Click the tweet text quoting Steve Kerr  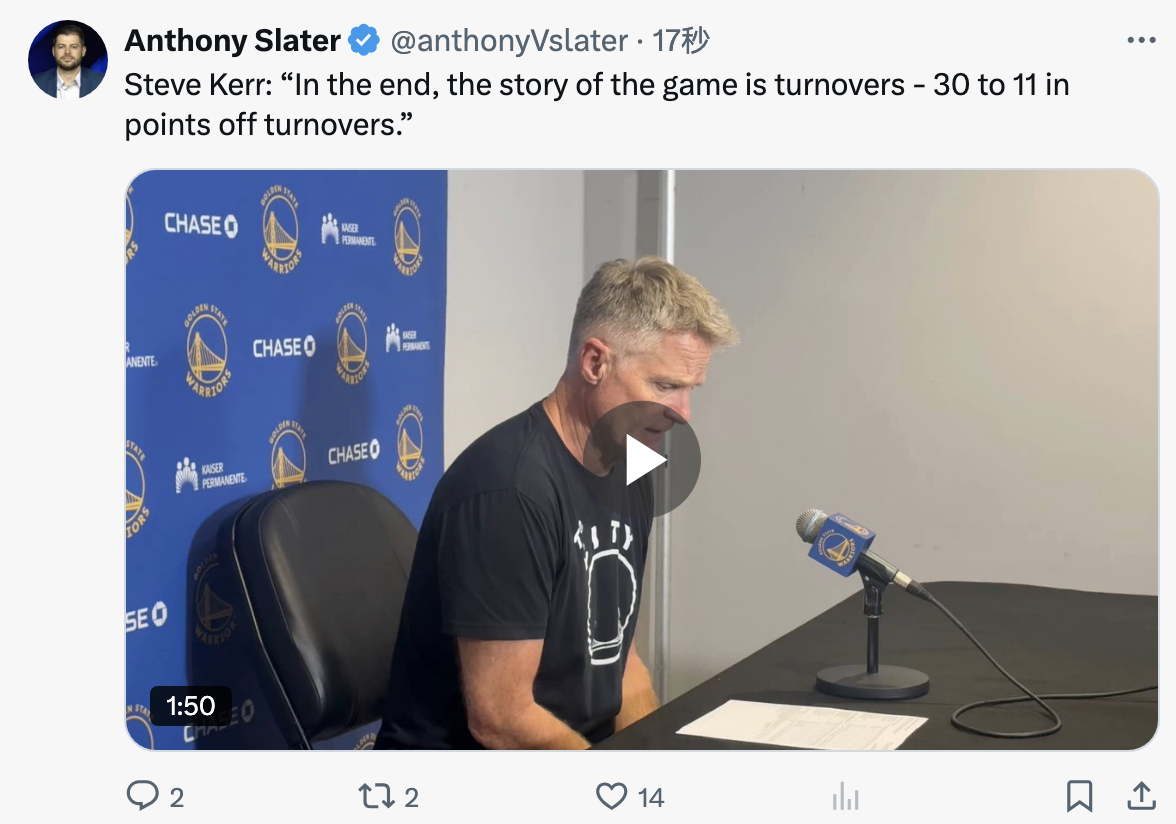coord(596,105)
